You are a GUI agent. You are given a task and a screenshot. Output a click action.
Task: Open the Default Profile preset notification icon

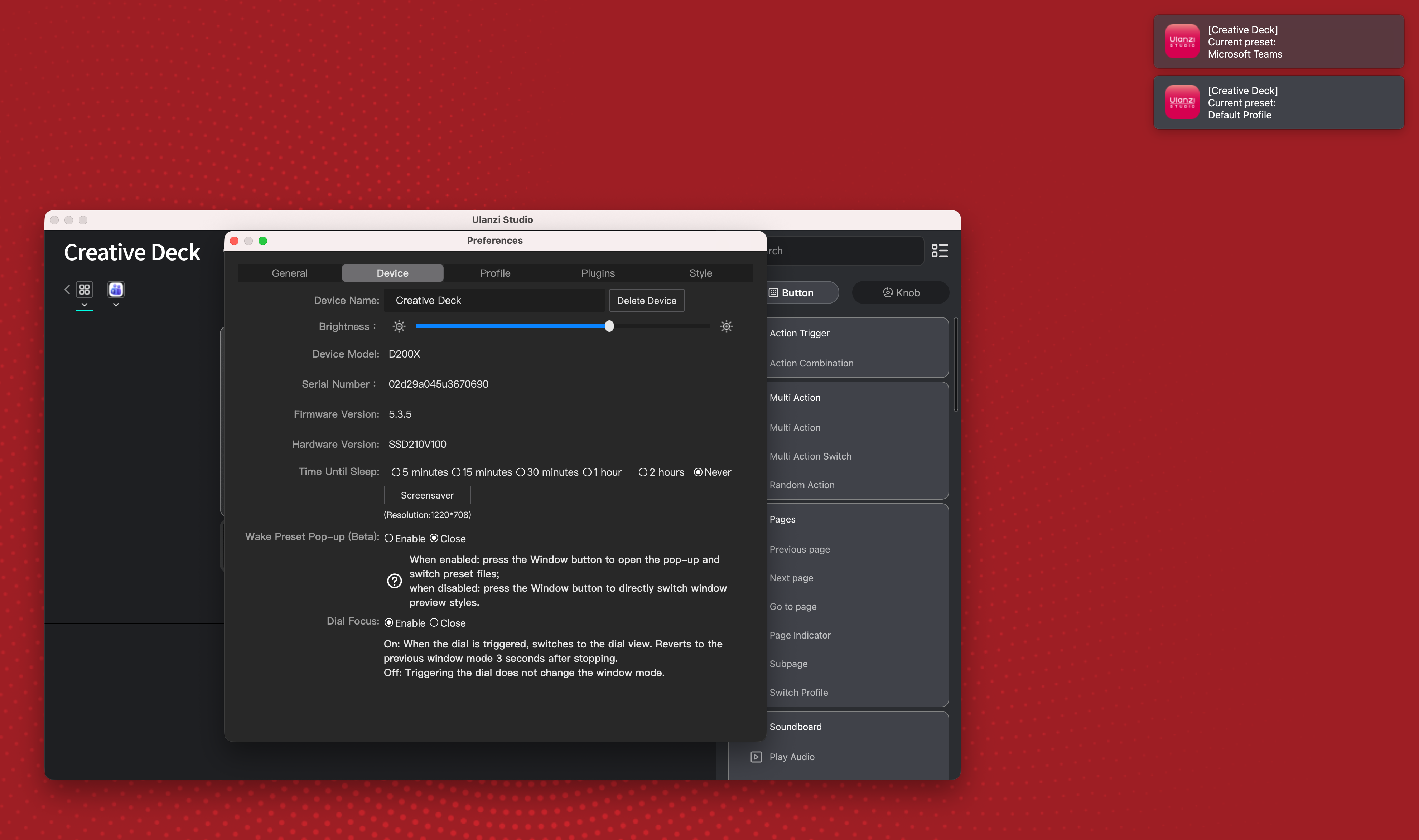pos(1182,102)
